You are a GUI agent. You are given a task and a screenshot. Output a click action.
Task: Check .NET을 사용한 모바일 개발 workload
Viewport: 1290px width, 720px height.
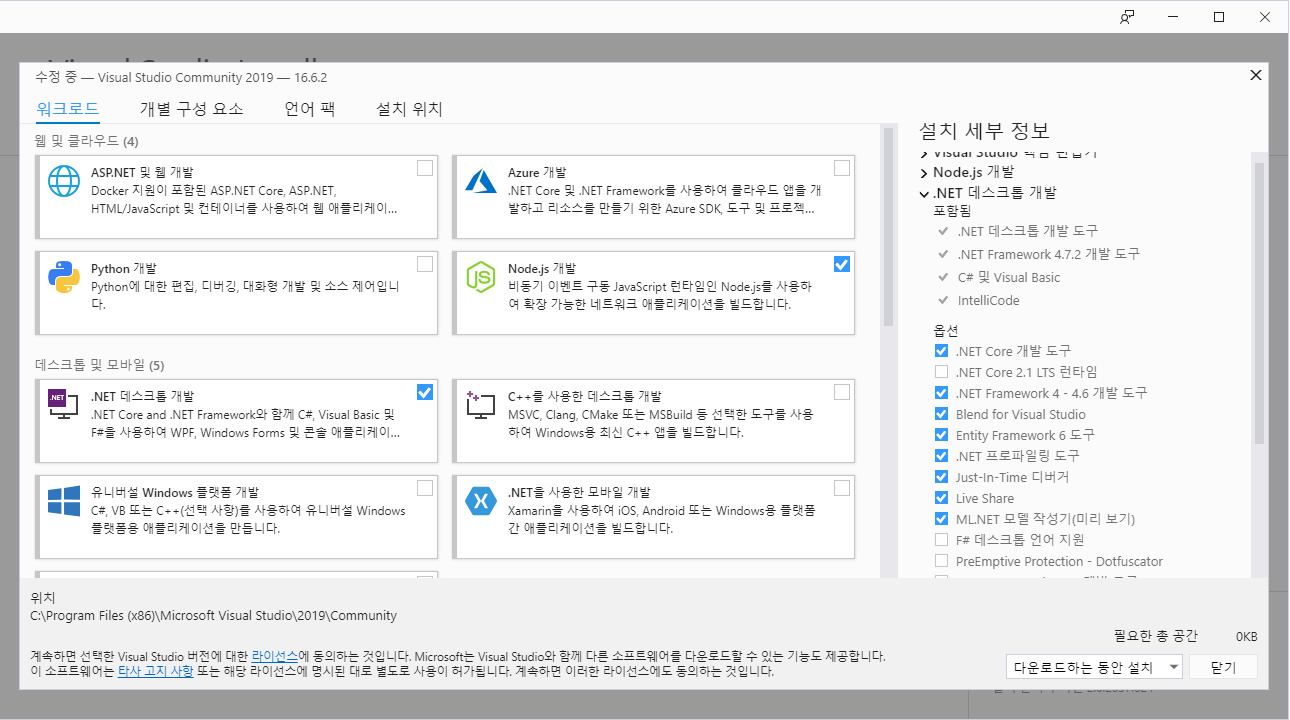[842, 488]
